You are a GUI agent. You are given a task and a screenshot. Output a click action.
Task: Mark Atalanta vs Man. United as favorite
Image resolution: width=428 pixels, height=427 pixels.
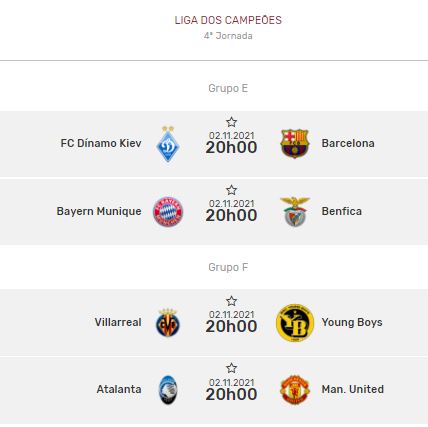click(231, 368)
